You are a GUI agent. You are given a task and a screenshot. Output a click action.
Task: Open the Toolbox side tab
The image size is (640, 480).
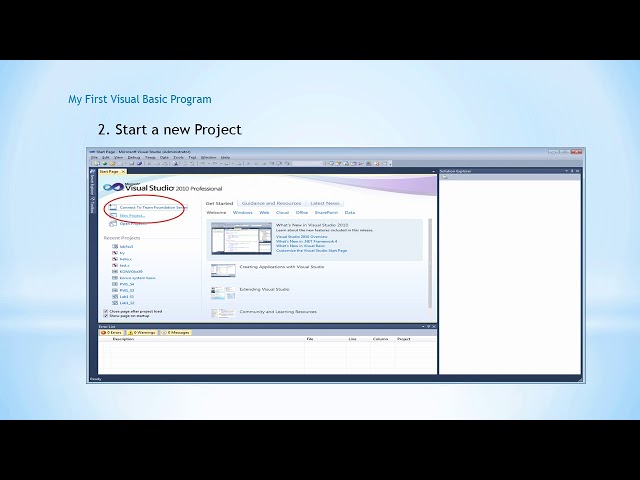point(92,205)
